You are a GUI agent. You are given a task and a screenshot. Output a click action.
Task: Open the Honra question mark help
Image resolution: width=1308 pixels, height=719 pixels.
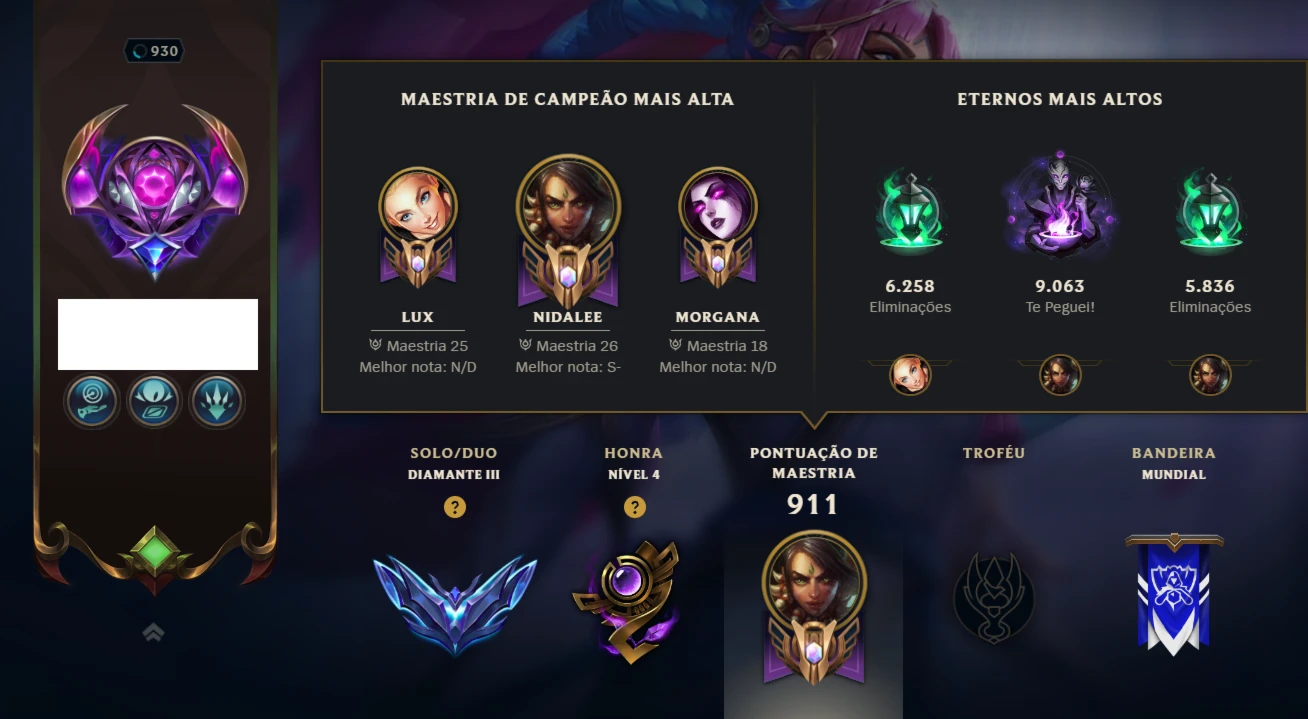coord(634,507)
